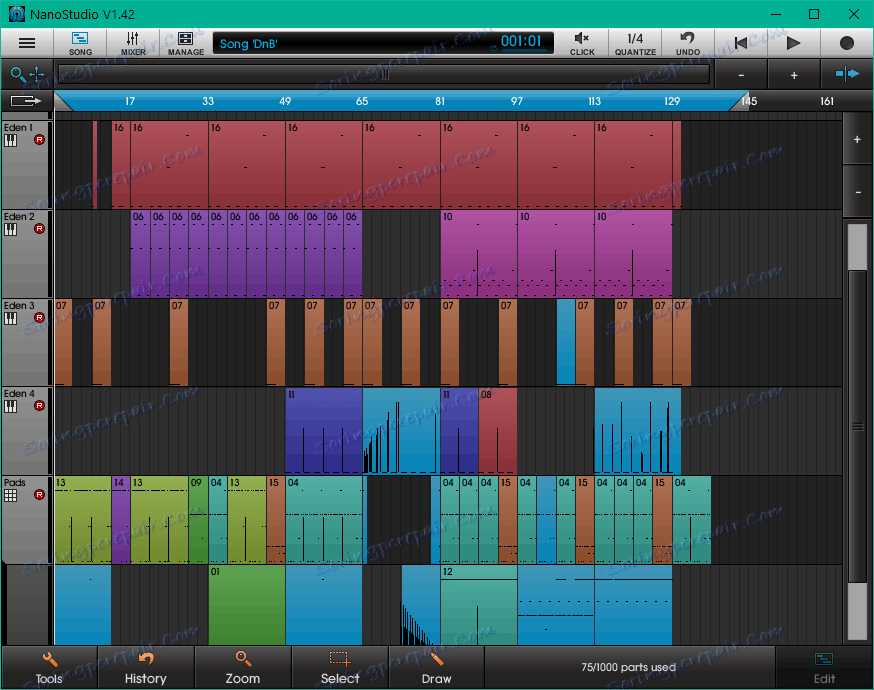Click the vertical track scrollbar handle
Image resolution: width=874 pixels, height=690 pixels.
pos(857,426)
